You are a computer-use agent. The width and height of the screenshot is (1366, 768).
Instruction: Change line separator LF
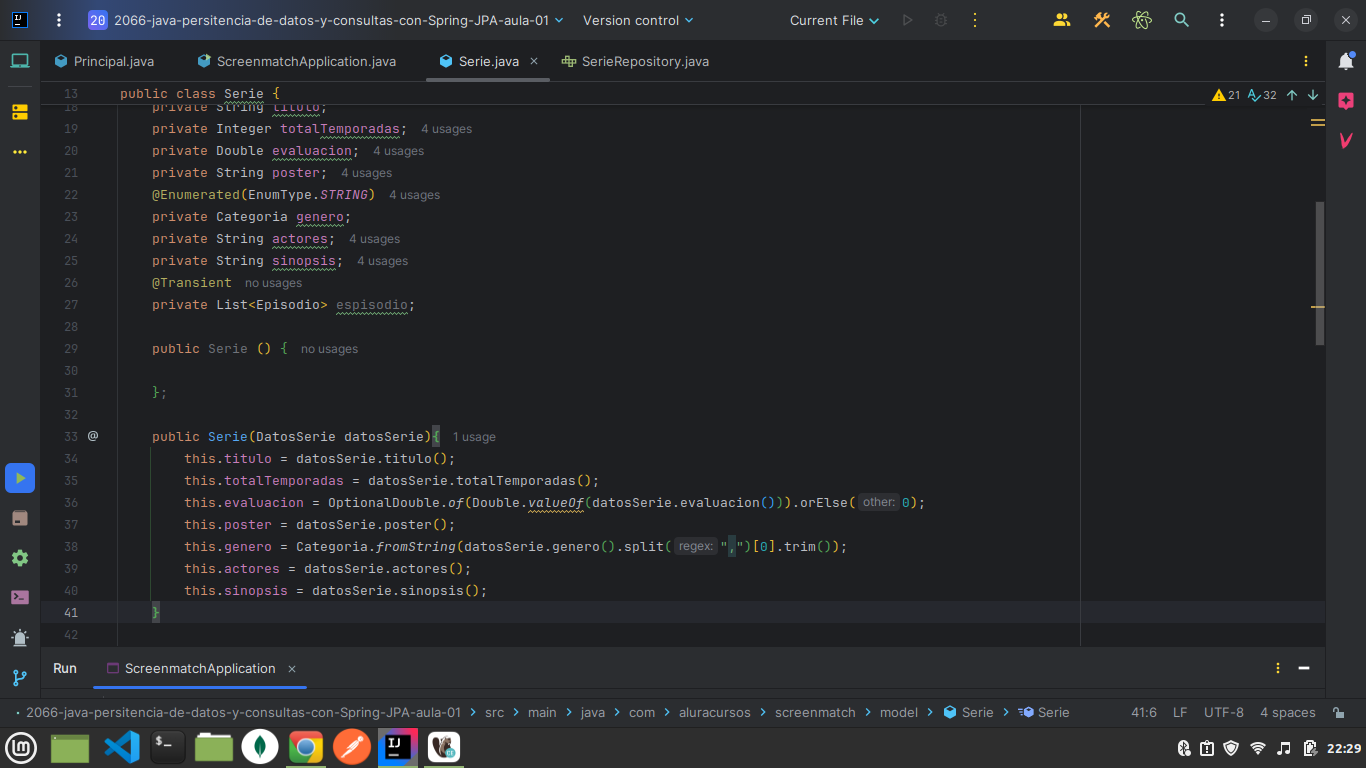pos(1180,713)
